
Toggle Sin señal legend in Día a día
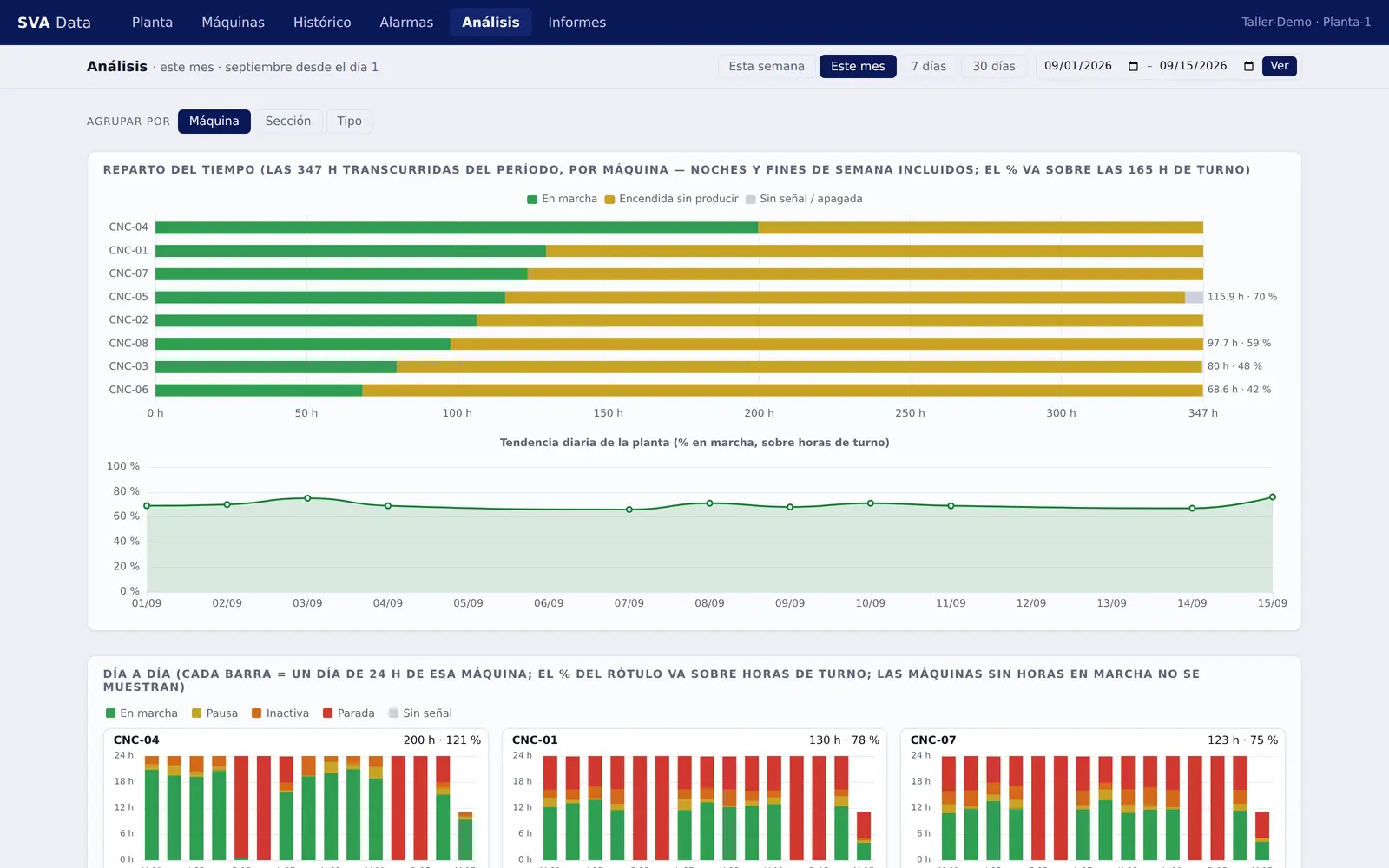(x=420, y=713)
